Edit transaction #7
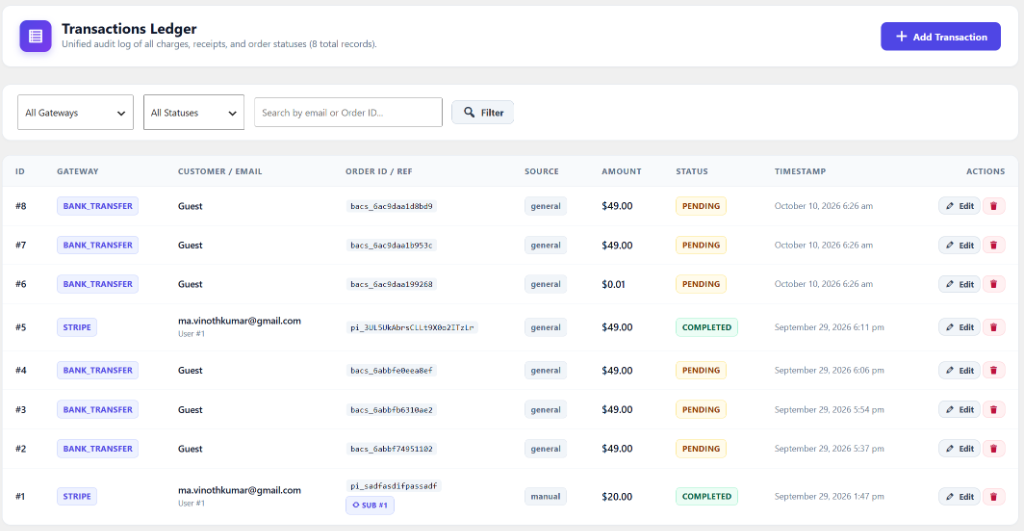 pyautogui.click(x=959, y=245)
